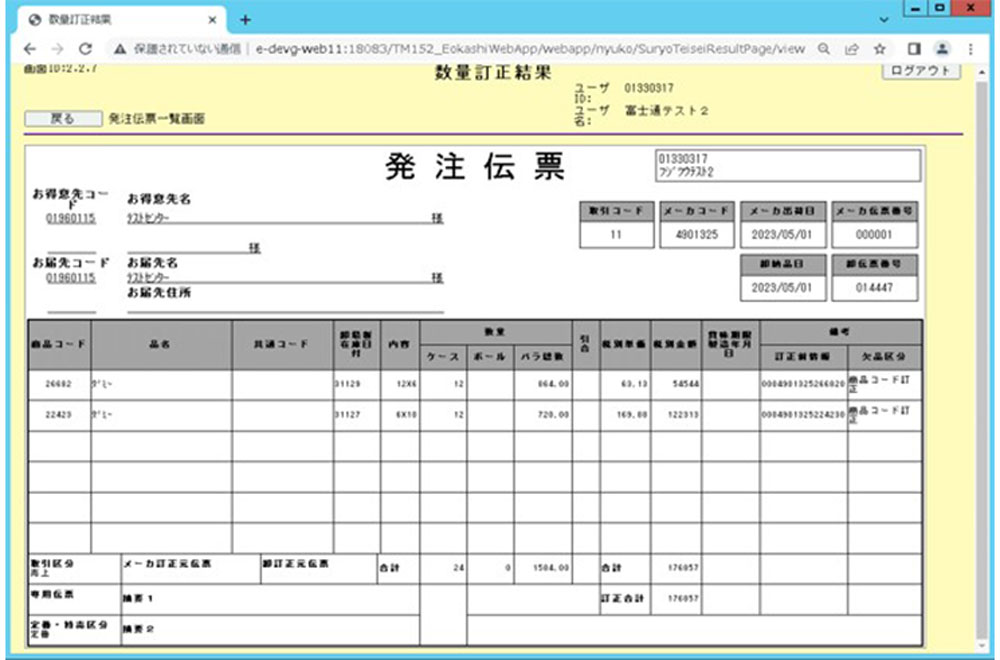The height and width of the screenshot is (660, 1000).
Task: Minimize the browser window
Action: [917, 9]
